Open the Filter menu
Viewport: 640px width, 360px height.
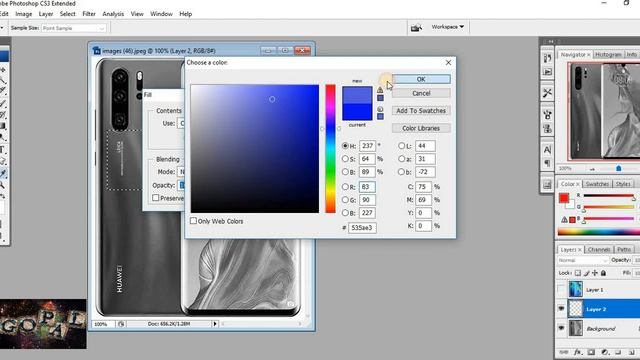(x=89, y=14)
